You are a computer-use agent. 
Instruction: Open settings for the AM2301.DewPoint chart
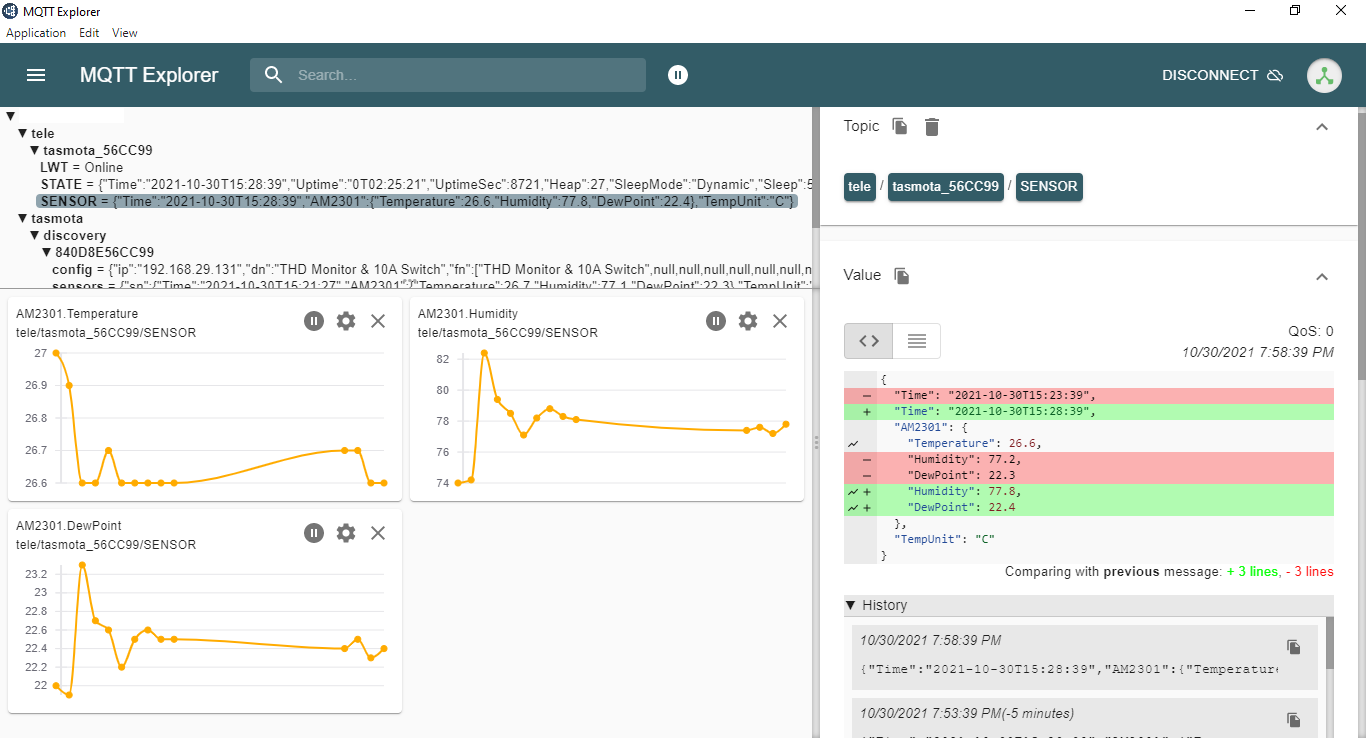[x=346, y=533]
